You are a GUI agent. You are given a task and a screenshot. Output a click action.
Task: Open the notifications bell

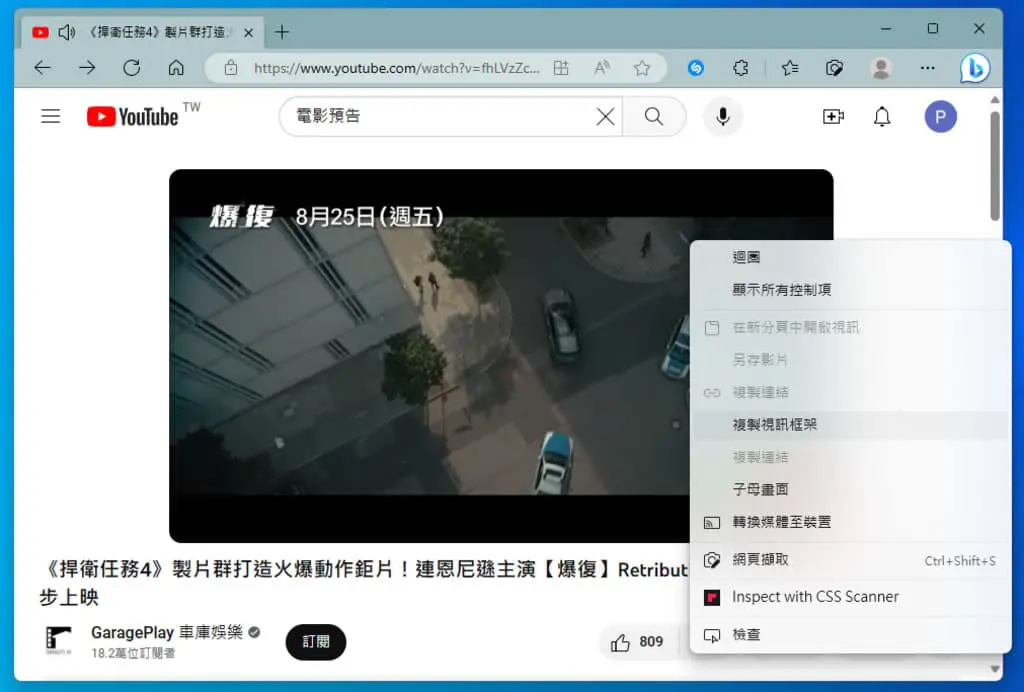coord(882,117)
